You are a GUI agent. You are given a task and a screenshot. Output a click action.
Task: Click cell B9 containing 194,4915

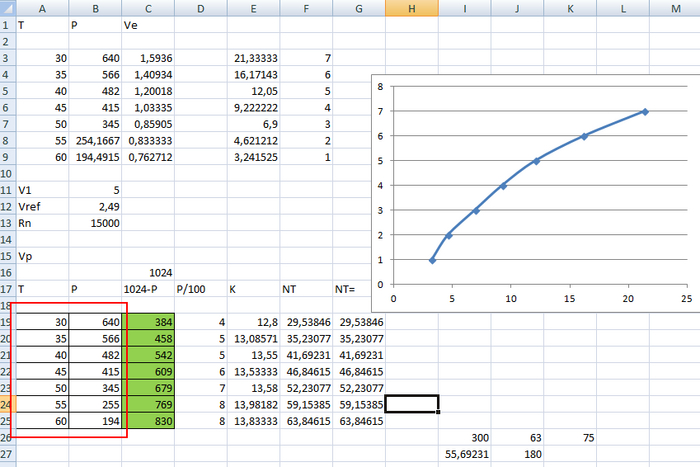tap(95, 157)
